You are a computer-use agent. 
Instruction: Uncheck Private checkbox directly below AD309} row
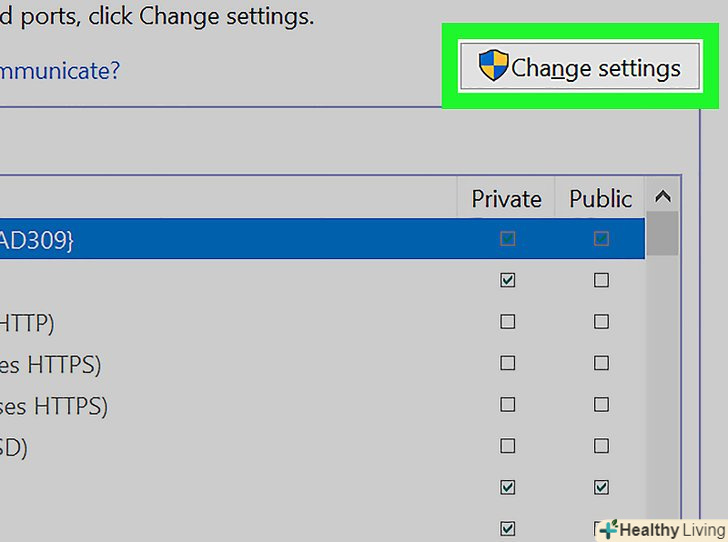(508, 281)
